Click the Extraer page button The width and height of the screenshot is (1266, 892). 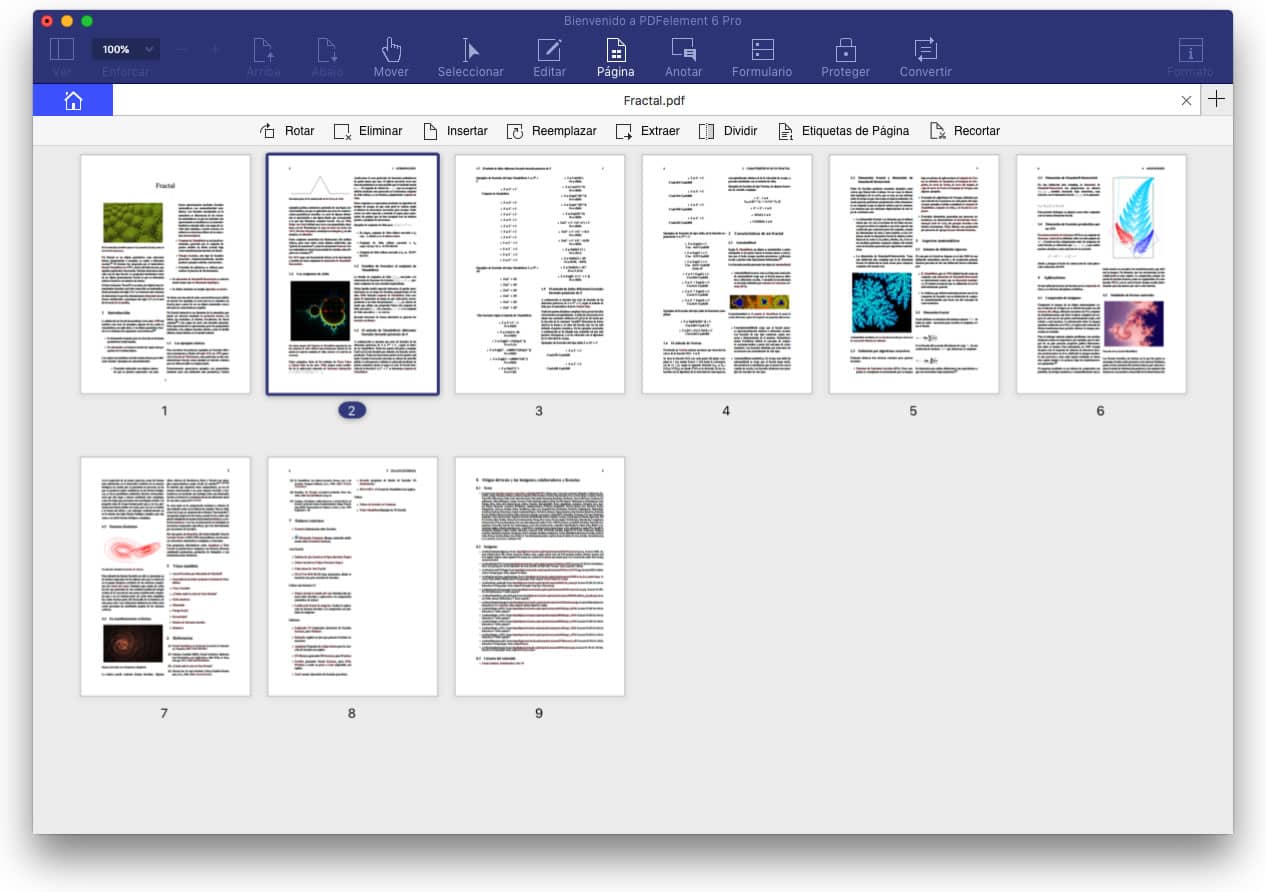(648, 131)
